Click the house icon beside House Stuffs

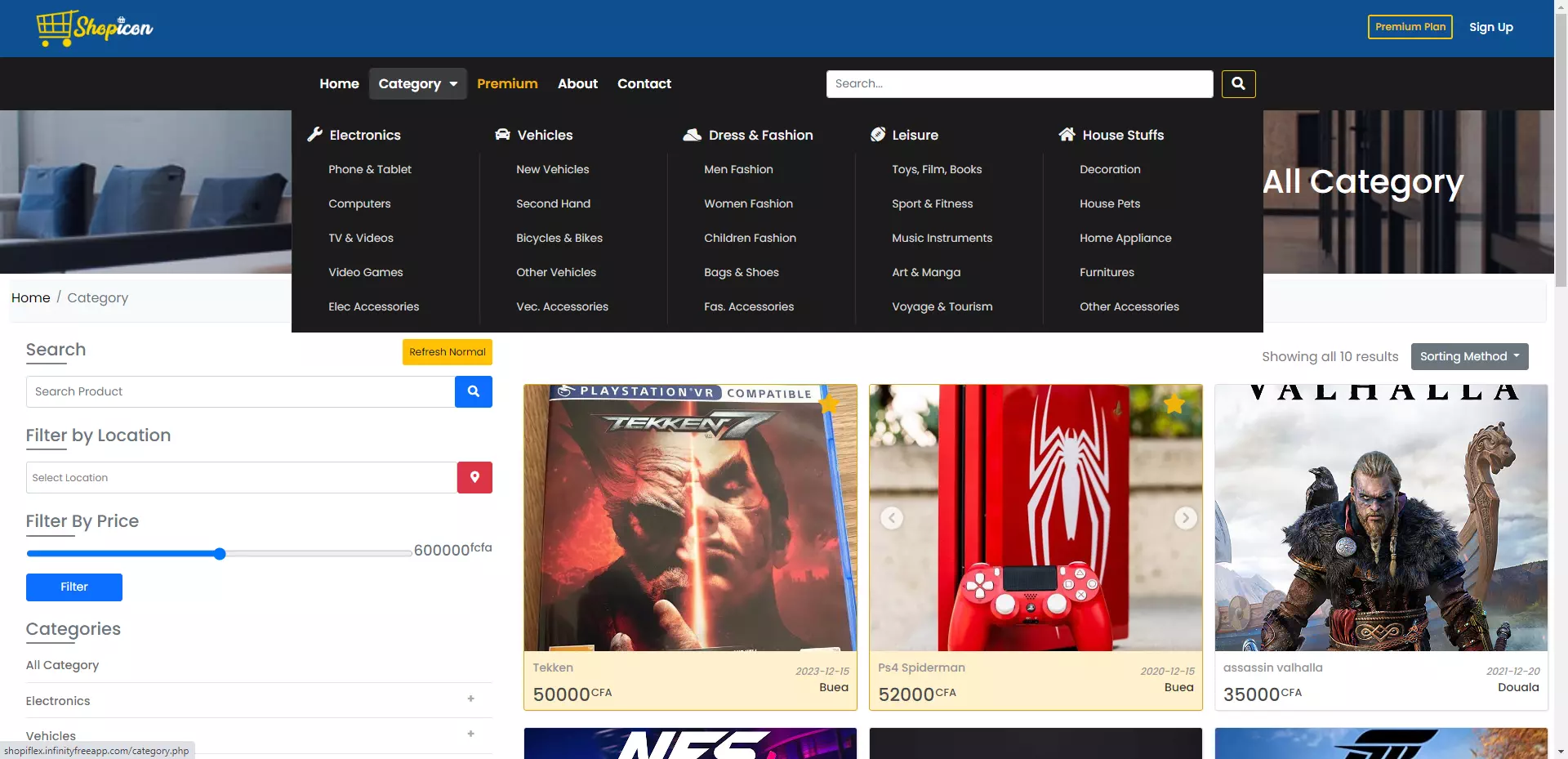point(1067,135)
